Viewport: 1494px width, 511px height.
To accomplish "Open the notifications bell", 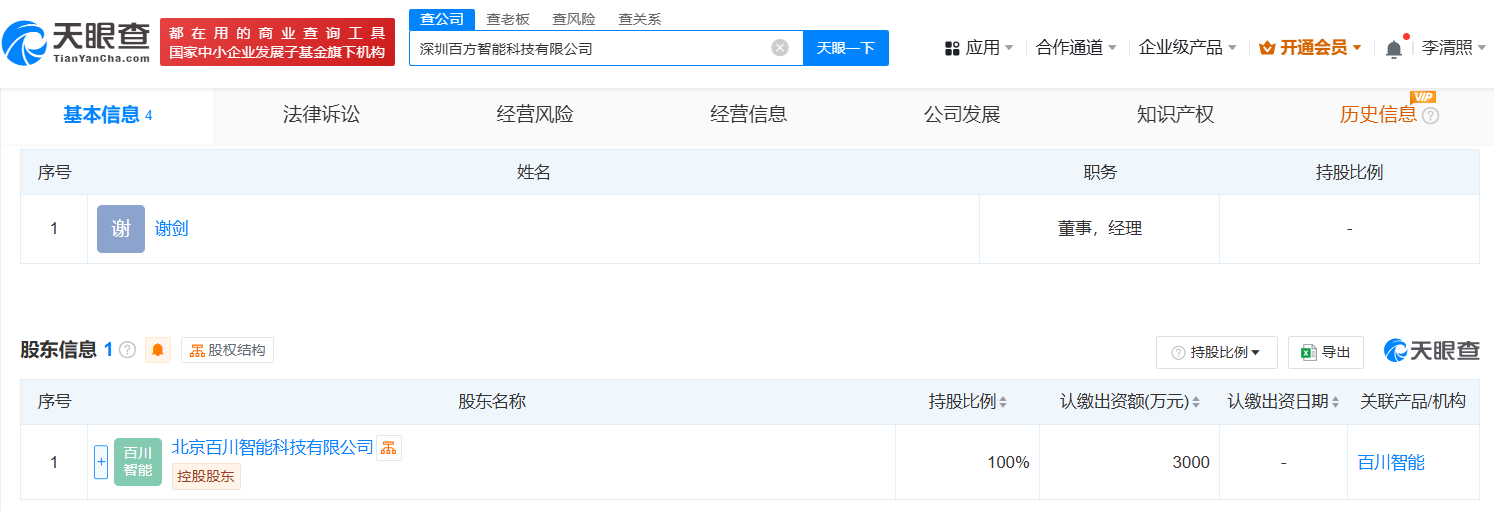I will point(1393,49).
